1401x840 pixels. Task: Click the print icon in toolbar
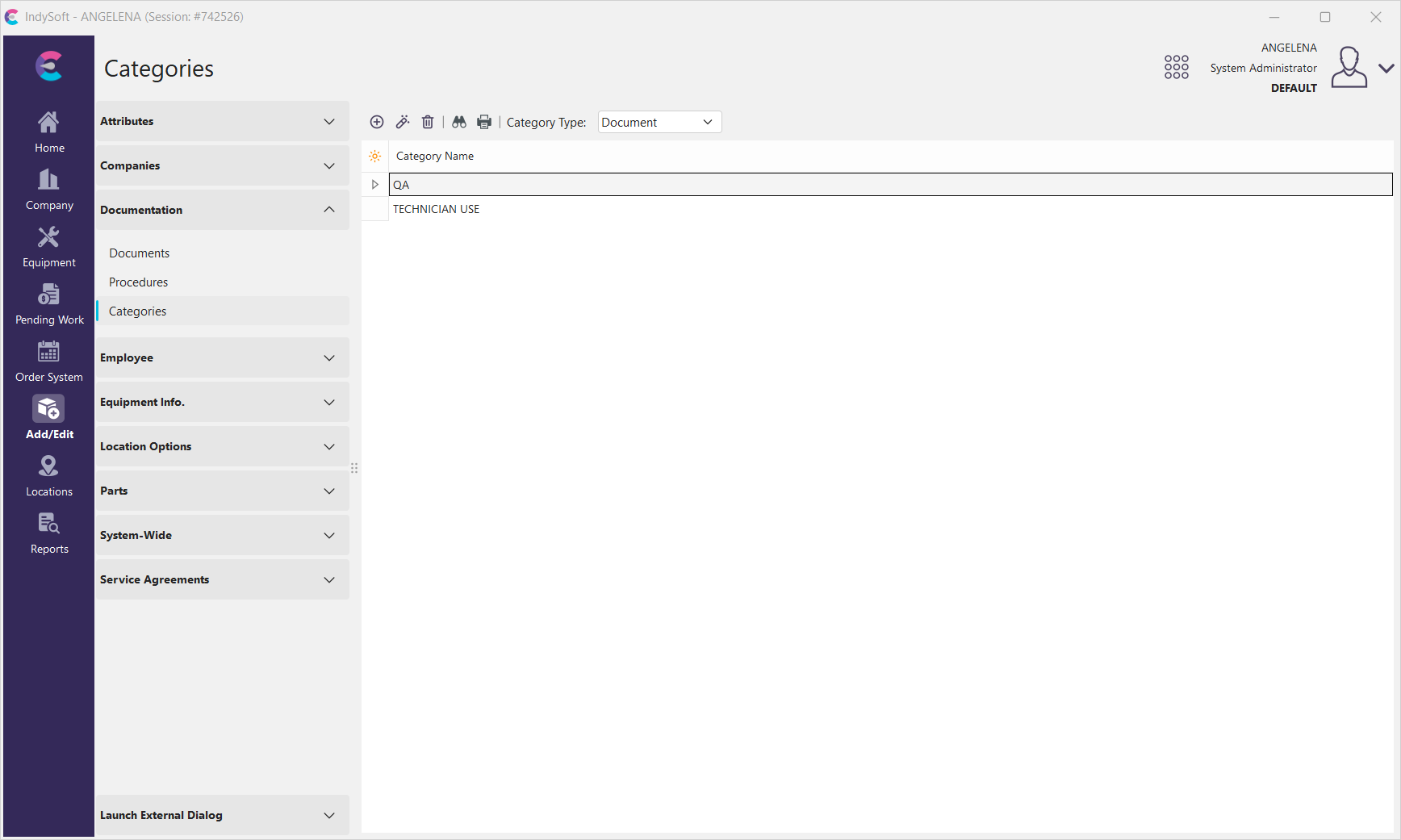pos(484,122)
